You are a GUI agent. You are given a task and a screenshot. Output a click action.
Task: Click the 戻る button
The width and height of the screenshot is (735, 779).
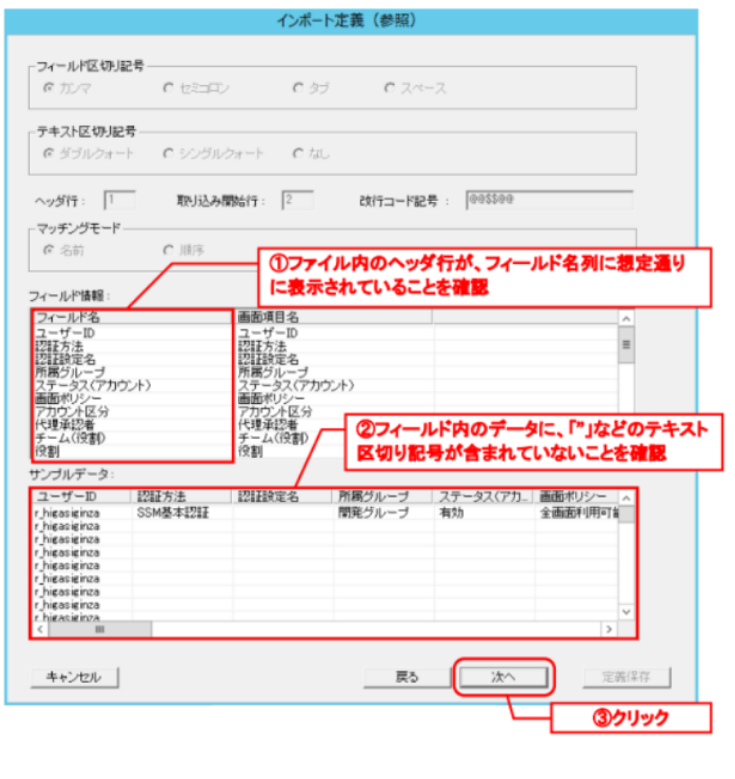click(407, 677)
